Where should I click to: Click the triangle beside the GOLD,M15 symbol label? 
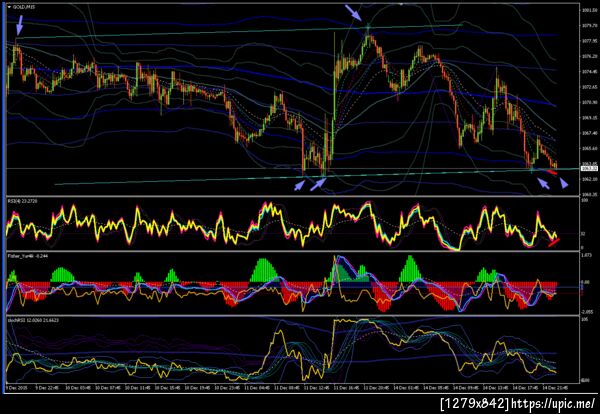9,7
